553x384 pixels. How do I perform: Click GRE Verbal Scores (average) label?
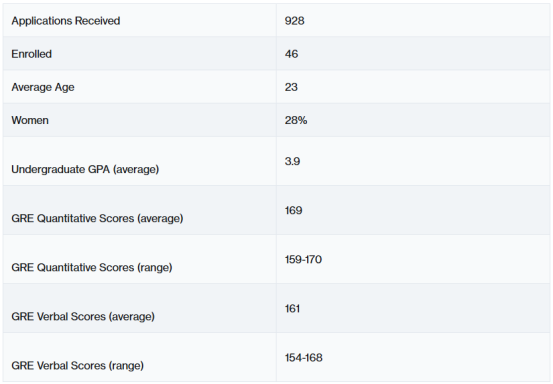pos(83,316)
